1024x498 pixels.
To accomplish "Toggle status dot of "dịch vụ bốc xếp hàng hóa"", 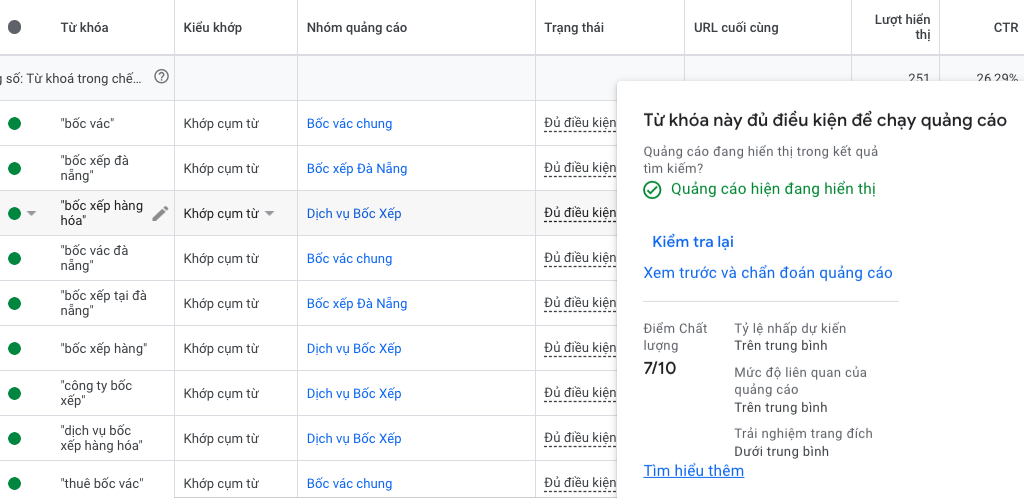I will (x=14, y=438).
